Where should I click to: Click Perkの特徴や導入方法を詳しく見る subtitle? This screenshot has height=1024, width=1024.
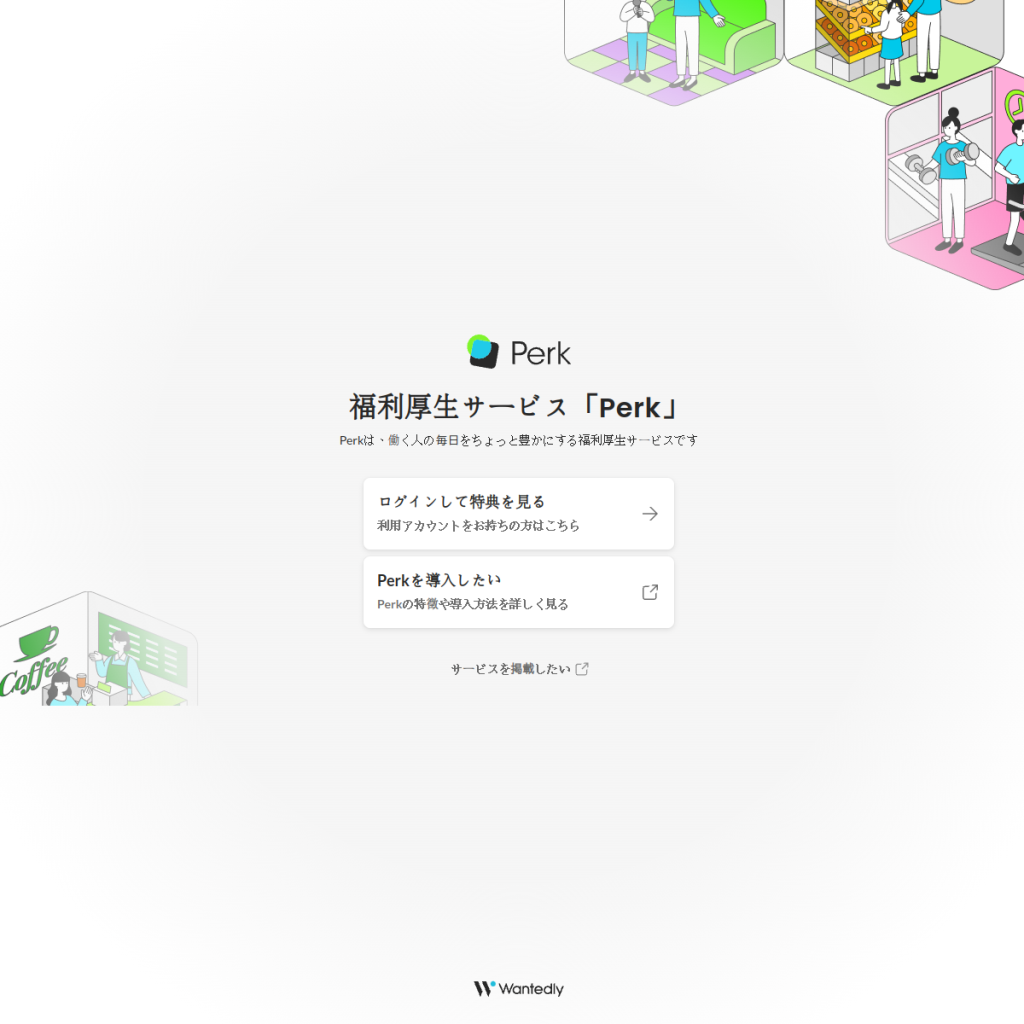click(x=472, y=604)
